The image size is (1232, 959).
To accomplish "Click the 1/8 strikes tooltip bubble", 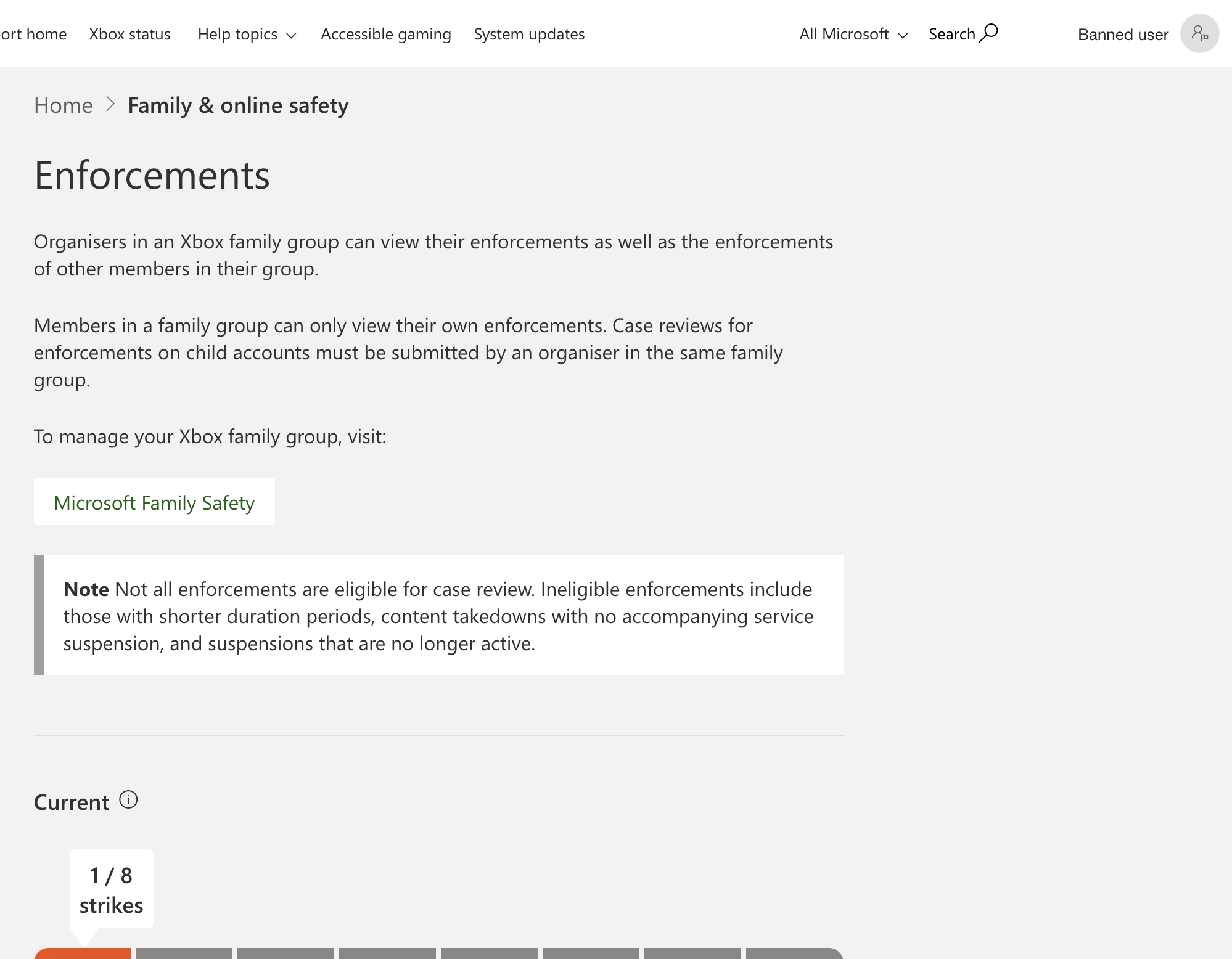I will point(110,889).
